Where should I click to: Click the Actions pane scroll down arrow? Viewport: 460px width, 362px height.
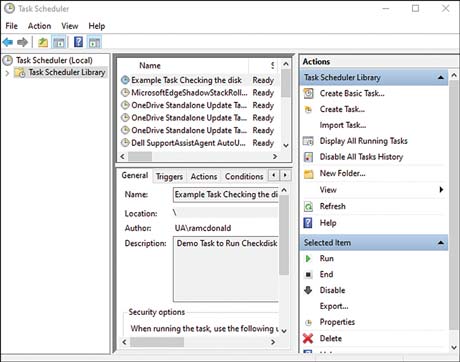point(454,347)
